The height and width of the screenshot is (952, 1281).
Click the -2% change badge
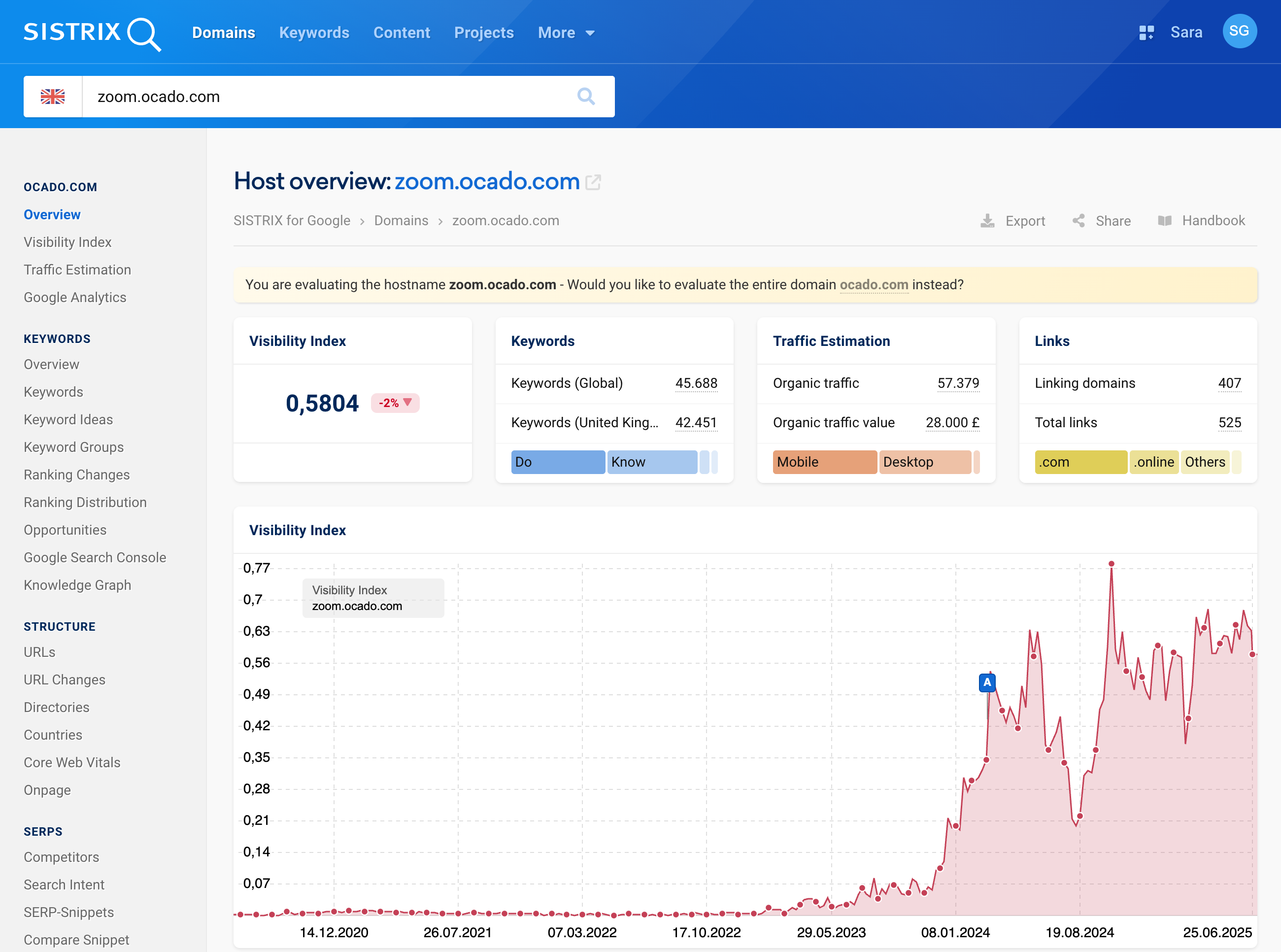(x=395, y=403)
